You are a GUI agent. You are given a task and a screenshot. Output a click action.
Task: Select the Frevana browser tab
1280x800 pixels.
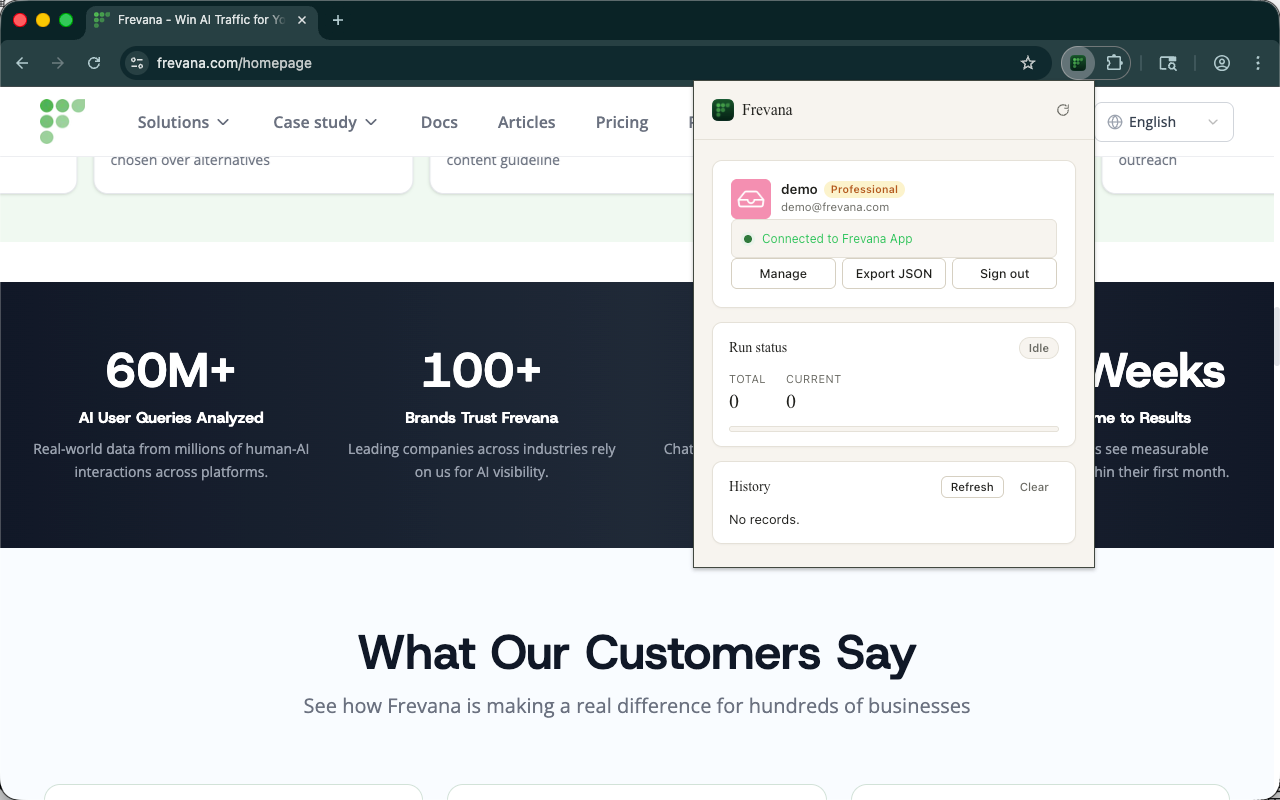[202, 20]
